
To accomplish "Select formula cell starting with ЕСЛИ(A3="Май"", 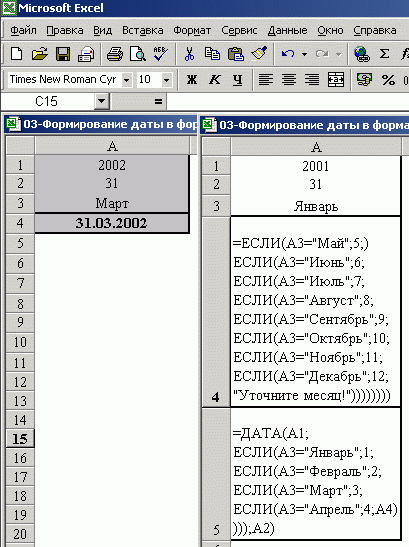I will [315, 312].
